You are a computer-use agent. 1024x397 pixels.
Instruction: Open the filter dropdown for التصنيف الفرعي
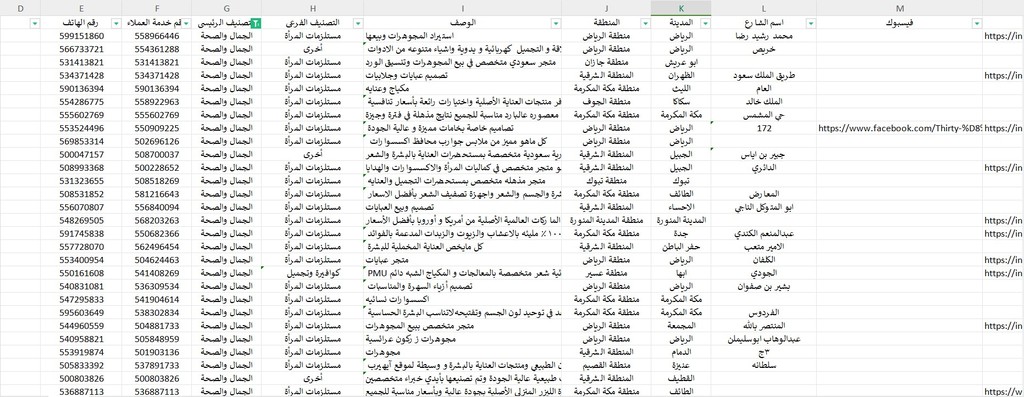[x=358, y=23]
